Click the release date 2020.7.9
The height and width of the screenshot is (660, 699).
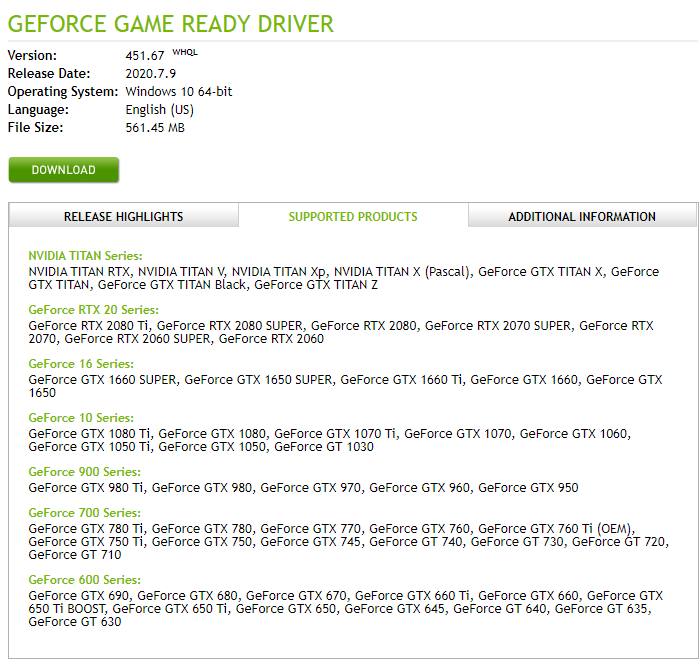tap(151, 74)
